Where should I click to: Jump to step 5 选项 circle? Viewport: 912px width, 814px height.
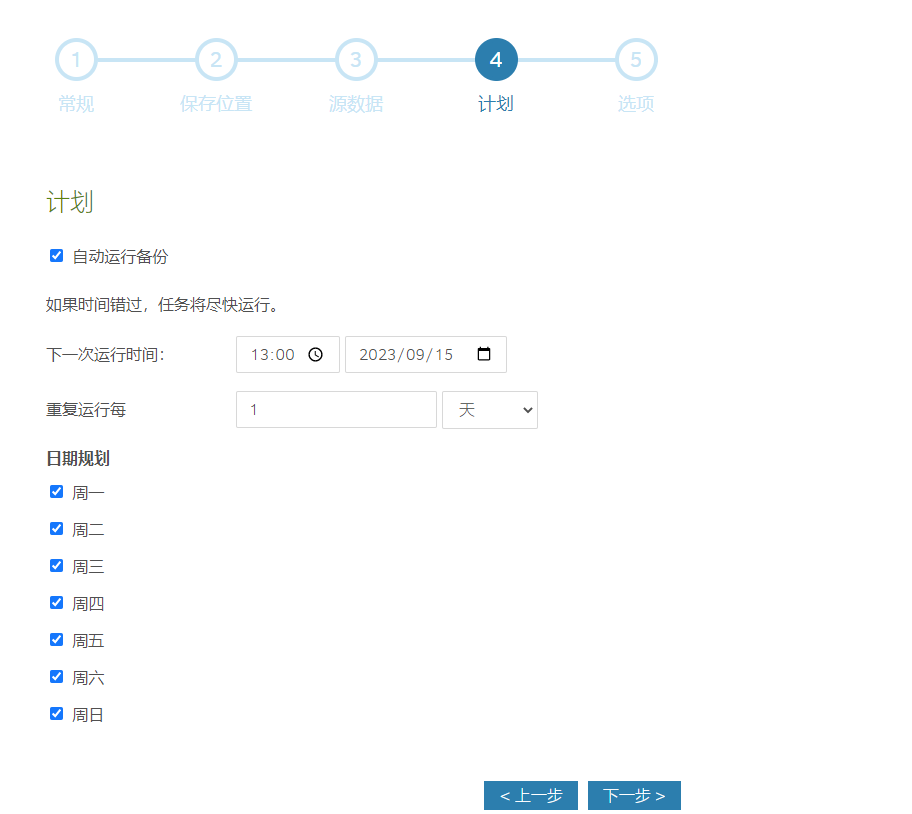click(636, 60)
